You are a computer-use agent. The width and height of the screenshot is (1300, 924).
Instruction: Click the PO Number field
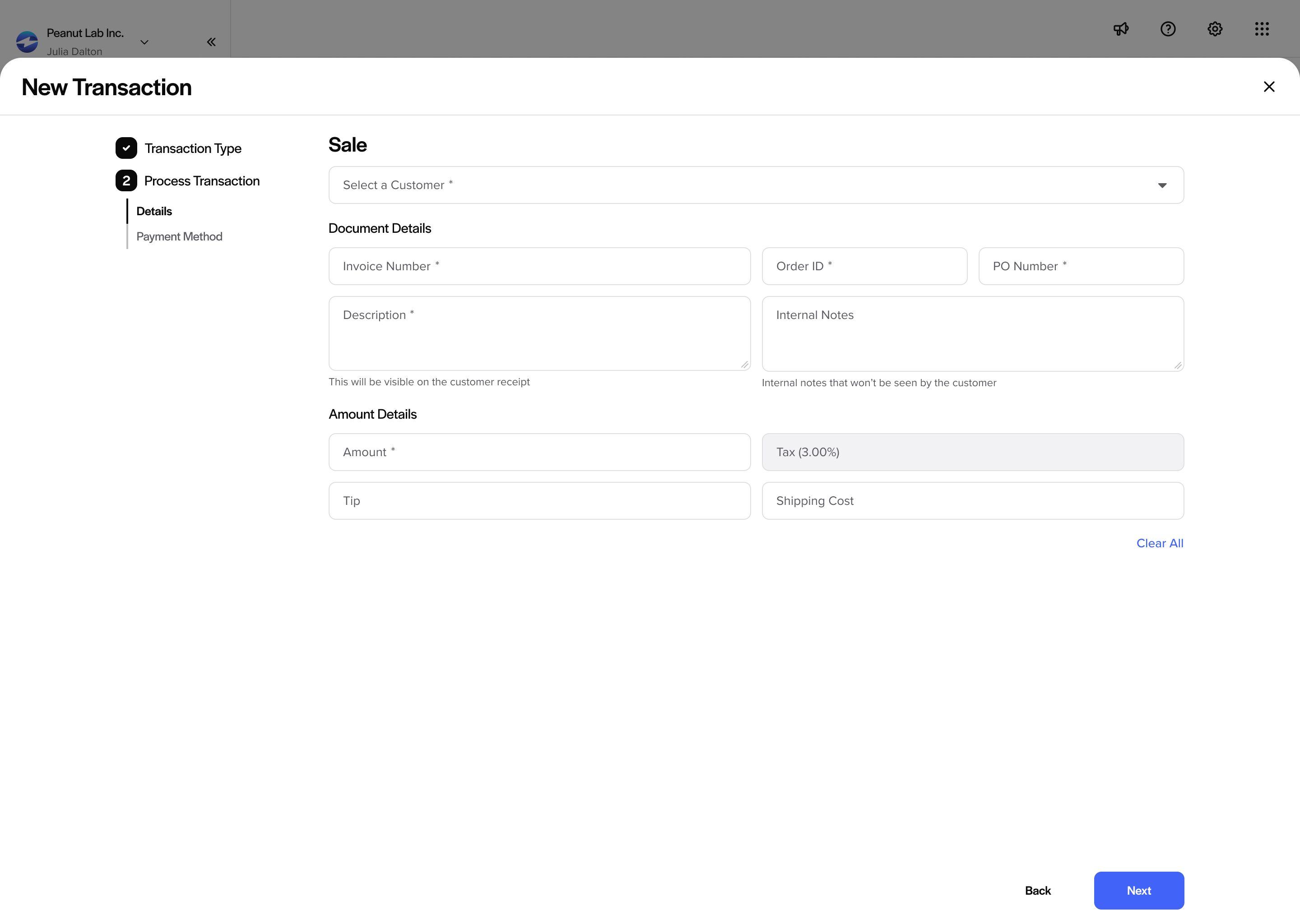tap(1081, 266)
